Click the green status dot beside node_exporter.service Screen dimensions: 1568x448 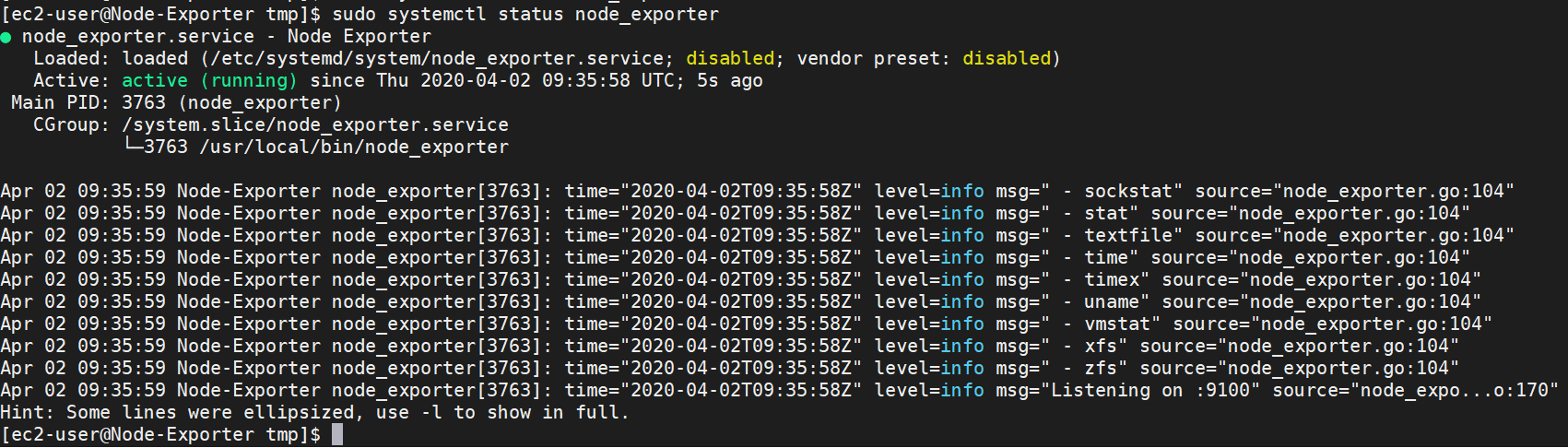pyautogui.click(x=6, y=37)
